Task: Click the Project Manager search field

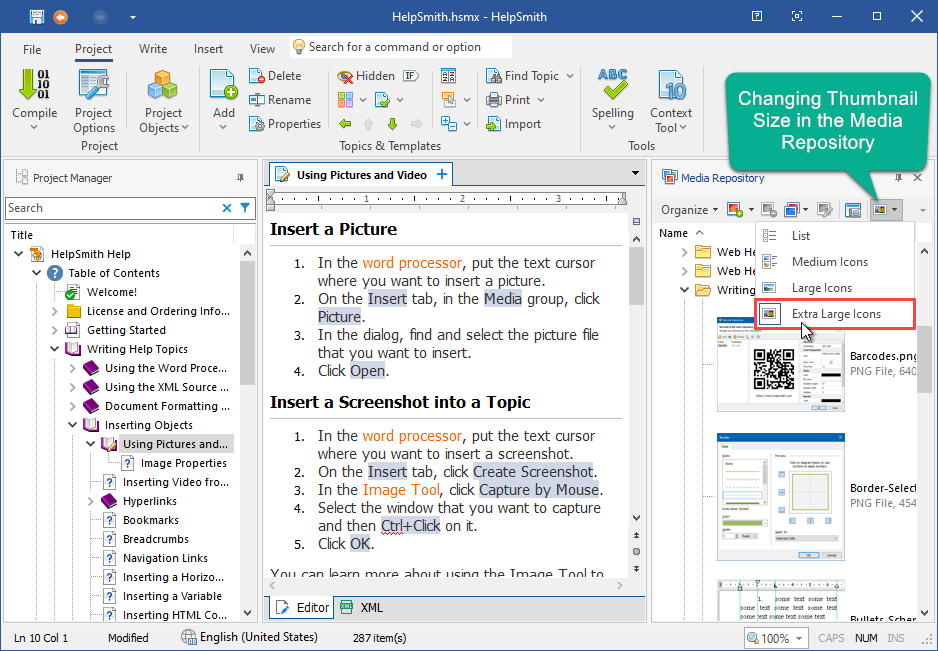Action: pos(112,208)
